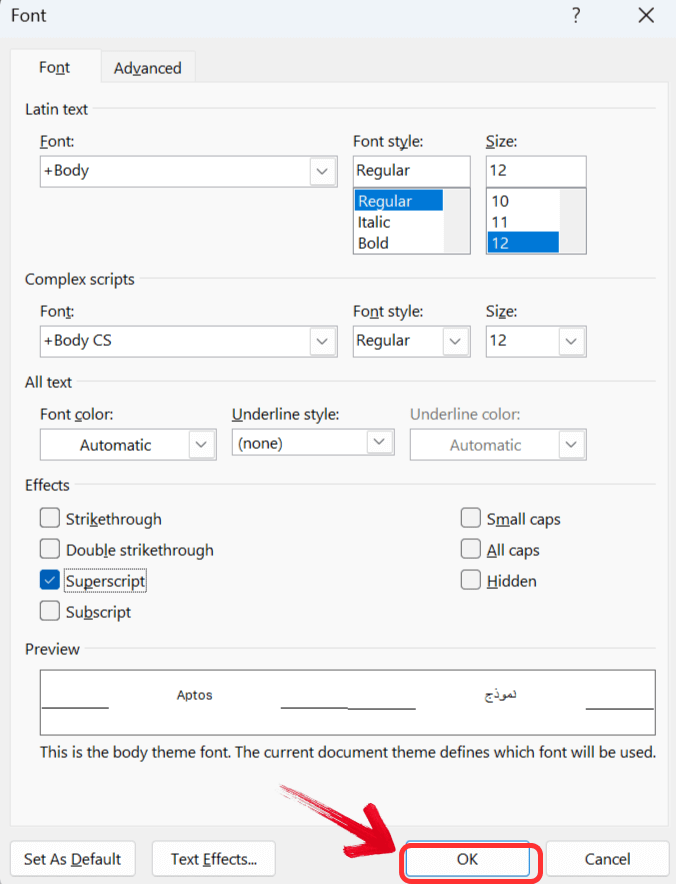
Task: Open the Font color picker dropdown
Action: (201, 444)
